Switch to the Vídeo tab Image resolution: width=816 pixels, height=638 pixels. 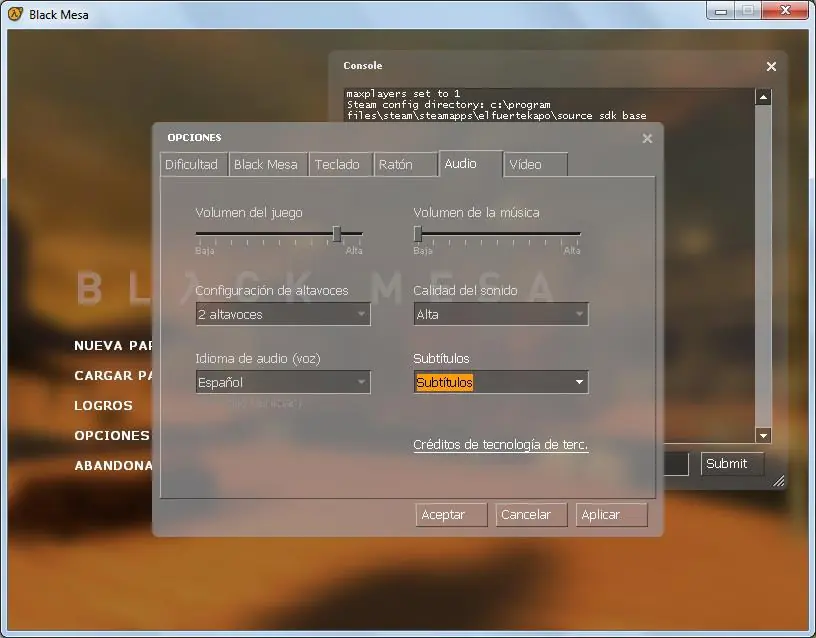536,164
